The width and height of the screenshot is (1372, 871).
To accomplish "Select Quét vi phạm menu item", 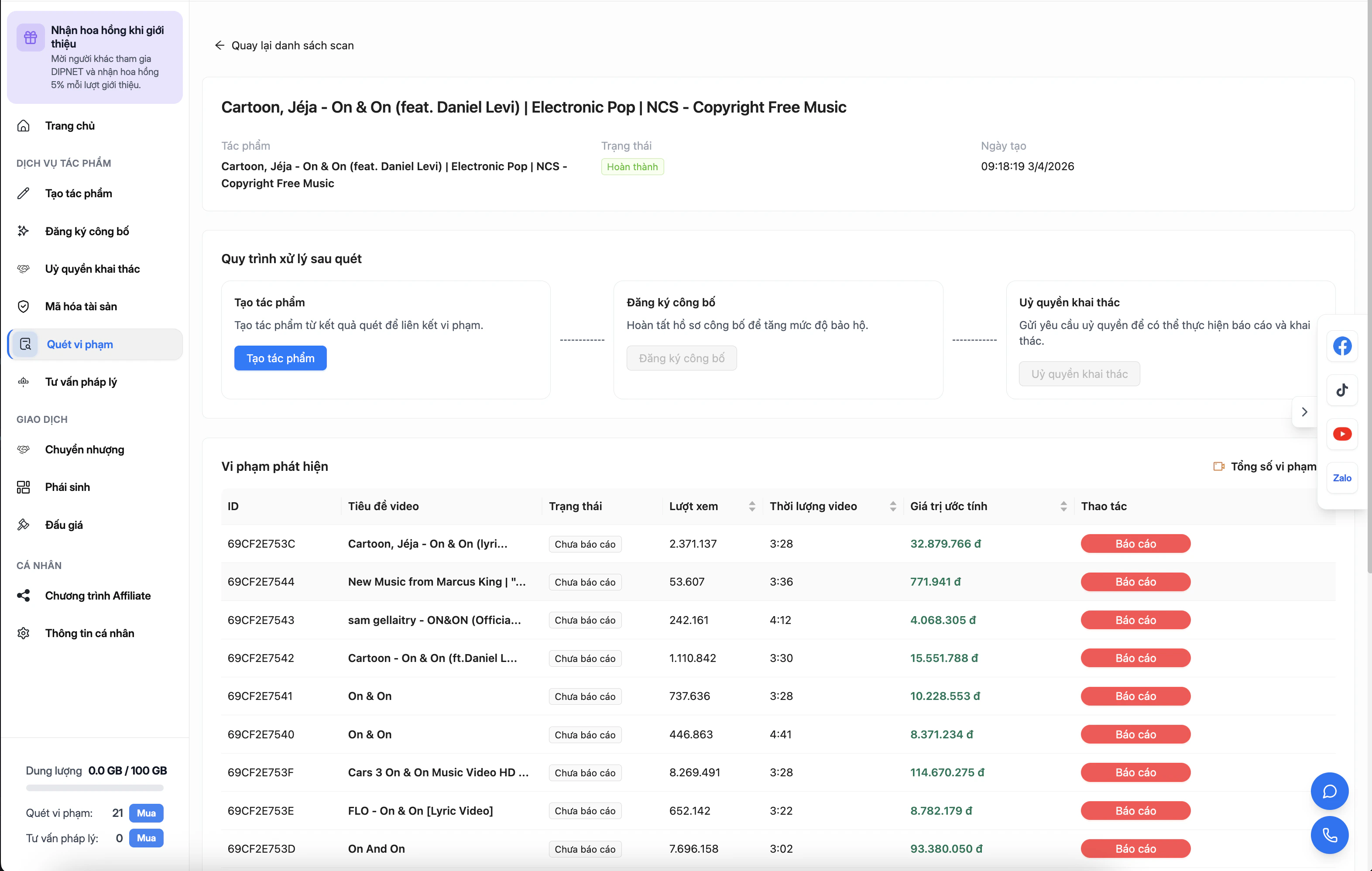I will 95,344.
